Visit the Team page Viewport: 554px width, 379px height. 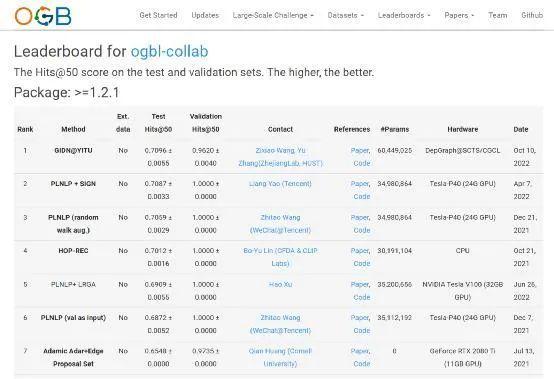(x=497, y=16)
